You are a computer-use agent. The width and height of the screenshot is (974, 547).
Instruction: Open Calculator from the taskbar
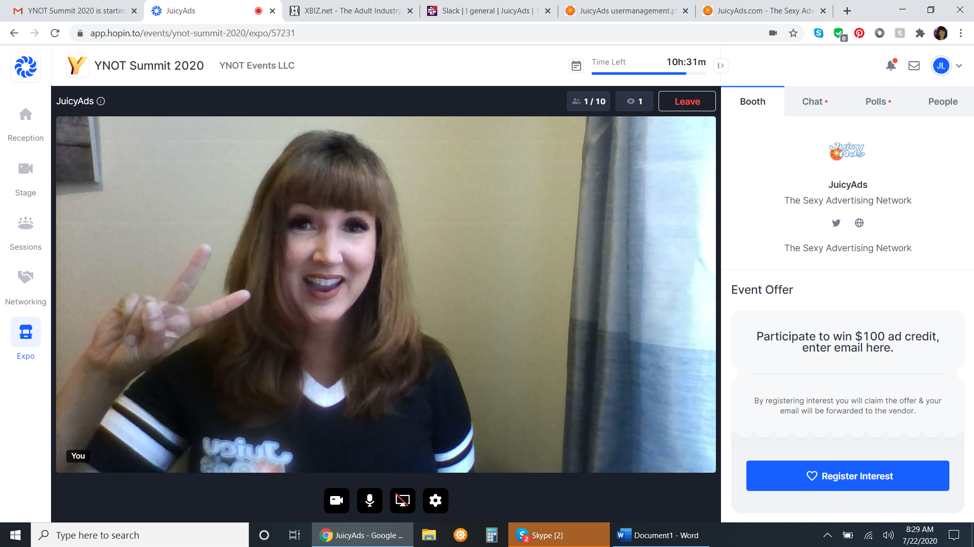[491, 535]
